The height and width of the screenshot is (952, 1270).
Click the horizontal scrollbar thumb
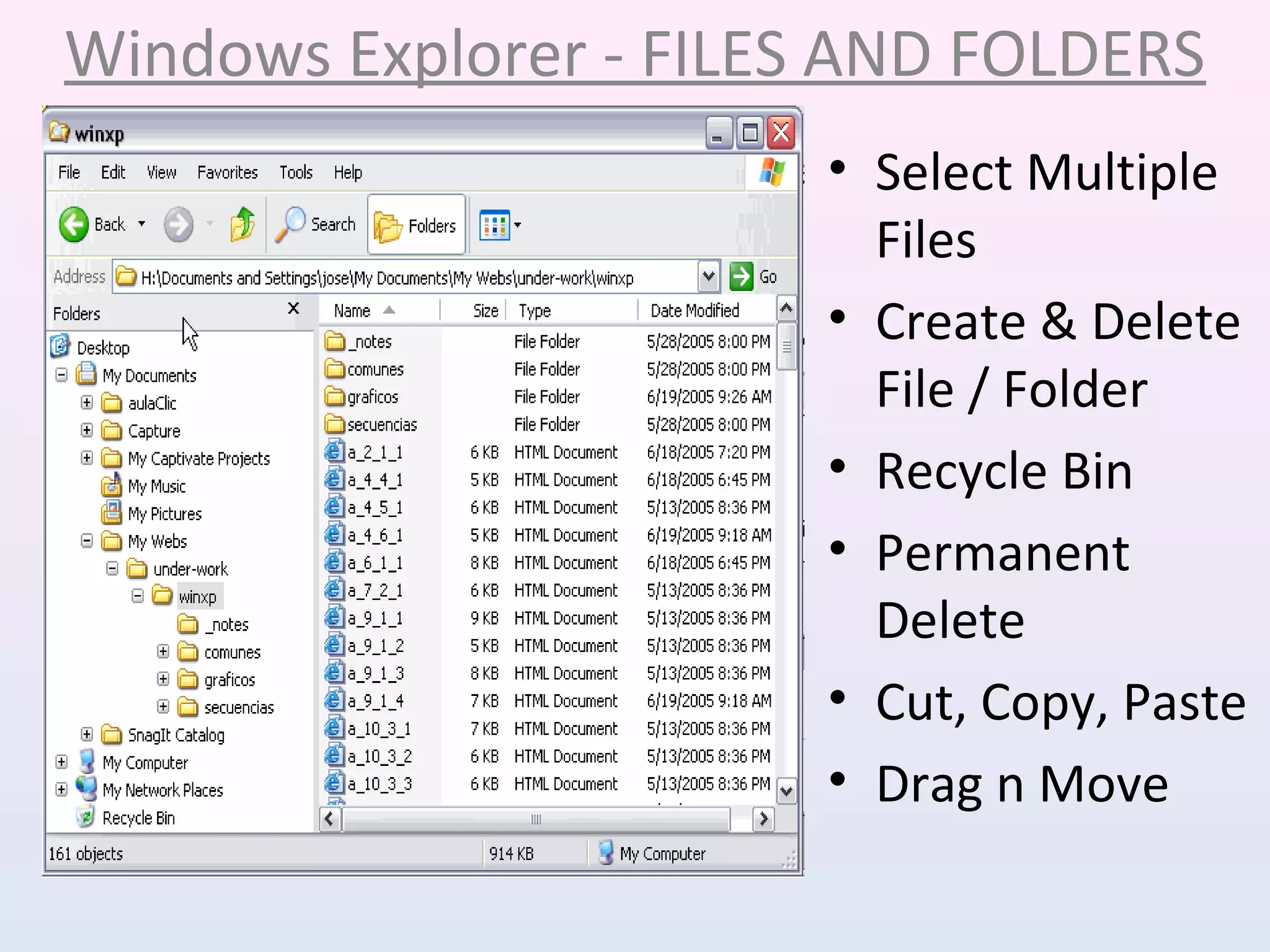coord(536,819)
